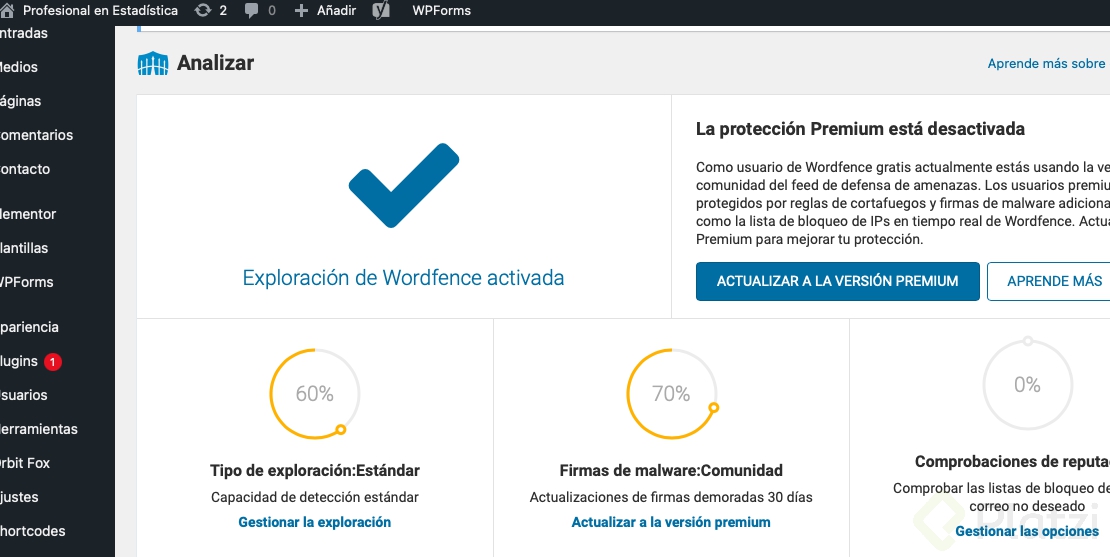Image resolution: width=1110 pixels, height=557 pixels.
Task: Follow the Aprende más sobre link
Action: point(1047,64)
